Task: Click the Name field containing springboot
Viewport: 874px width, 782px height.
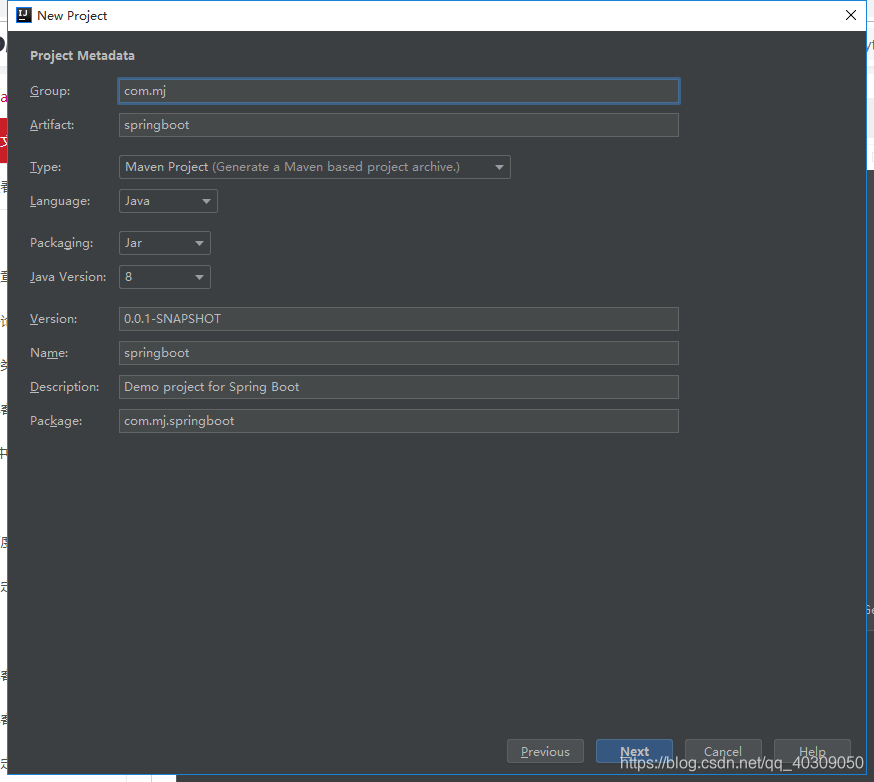Action: point(399,353)
